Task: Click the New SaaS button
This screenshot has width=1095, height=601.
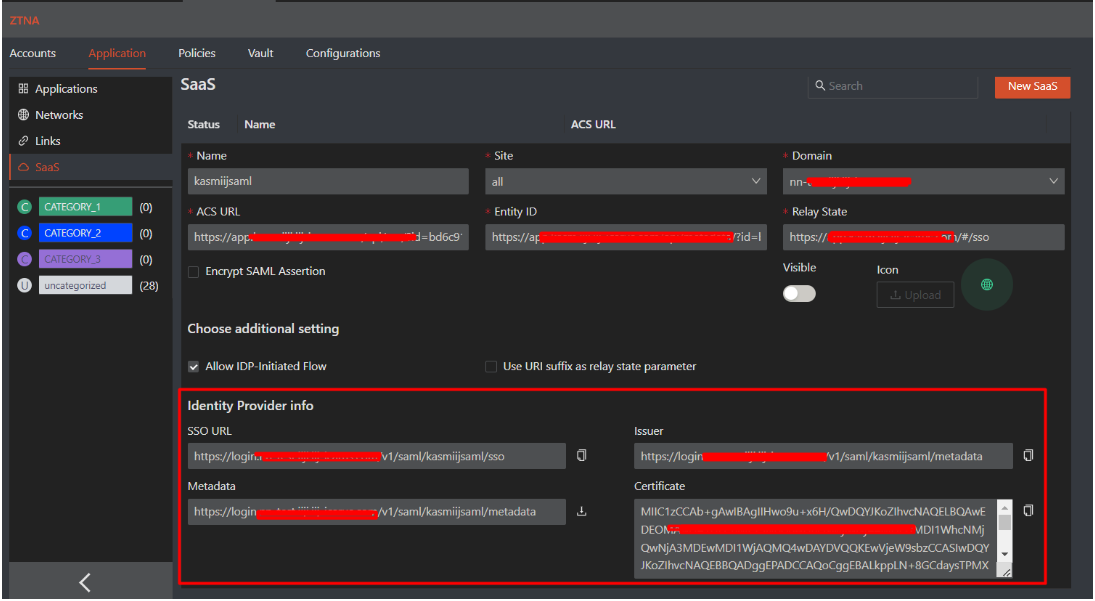Action: click(1032, 87)
